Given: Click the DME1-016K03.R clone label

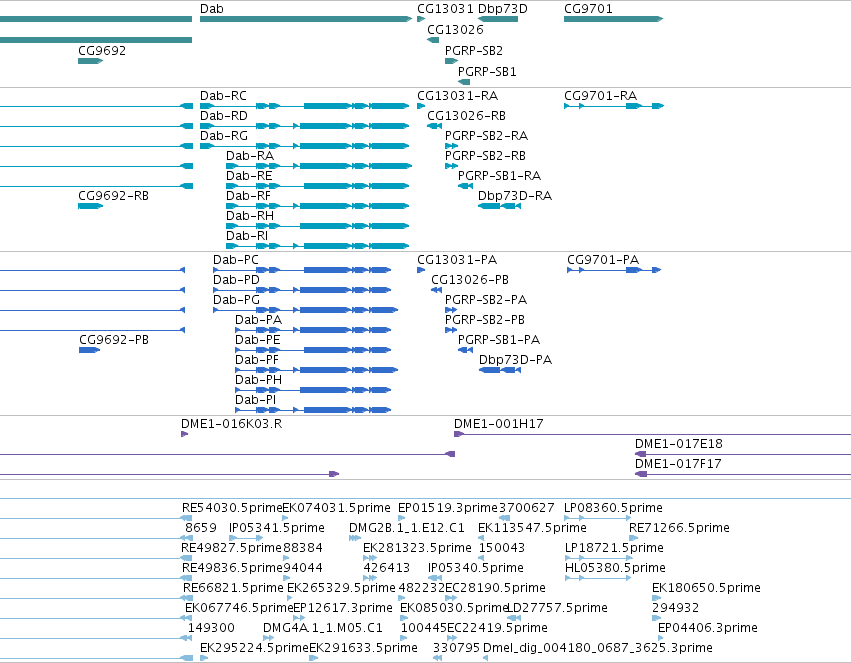Looking at the screenshot, I should click(232, 424).
